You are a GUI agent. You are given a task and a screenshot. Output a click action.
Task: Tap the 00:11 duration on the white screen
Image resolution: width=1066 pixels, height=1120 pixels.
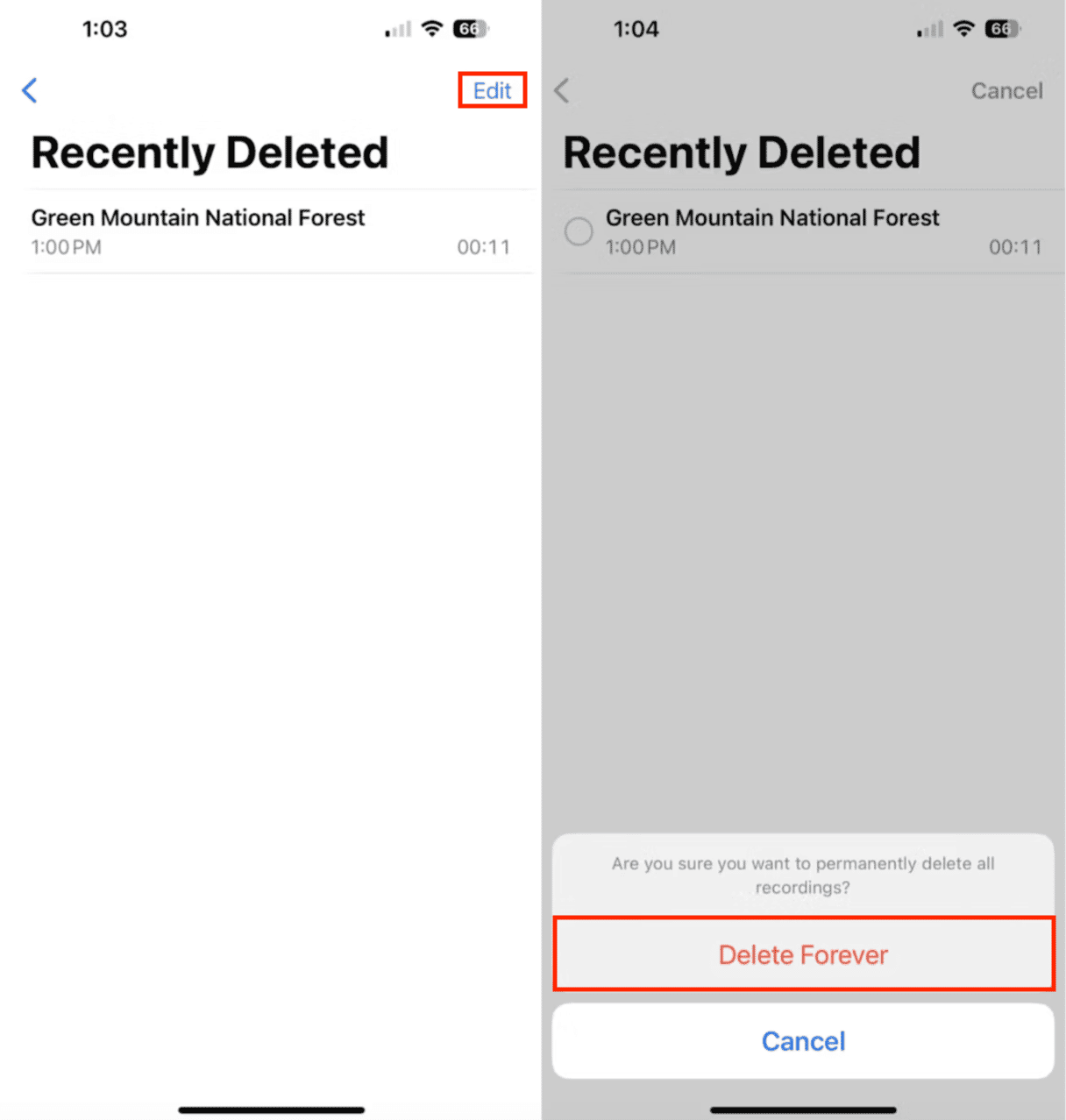pyautogui.click(x=483, y=247)
